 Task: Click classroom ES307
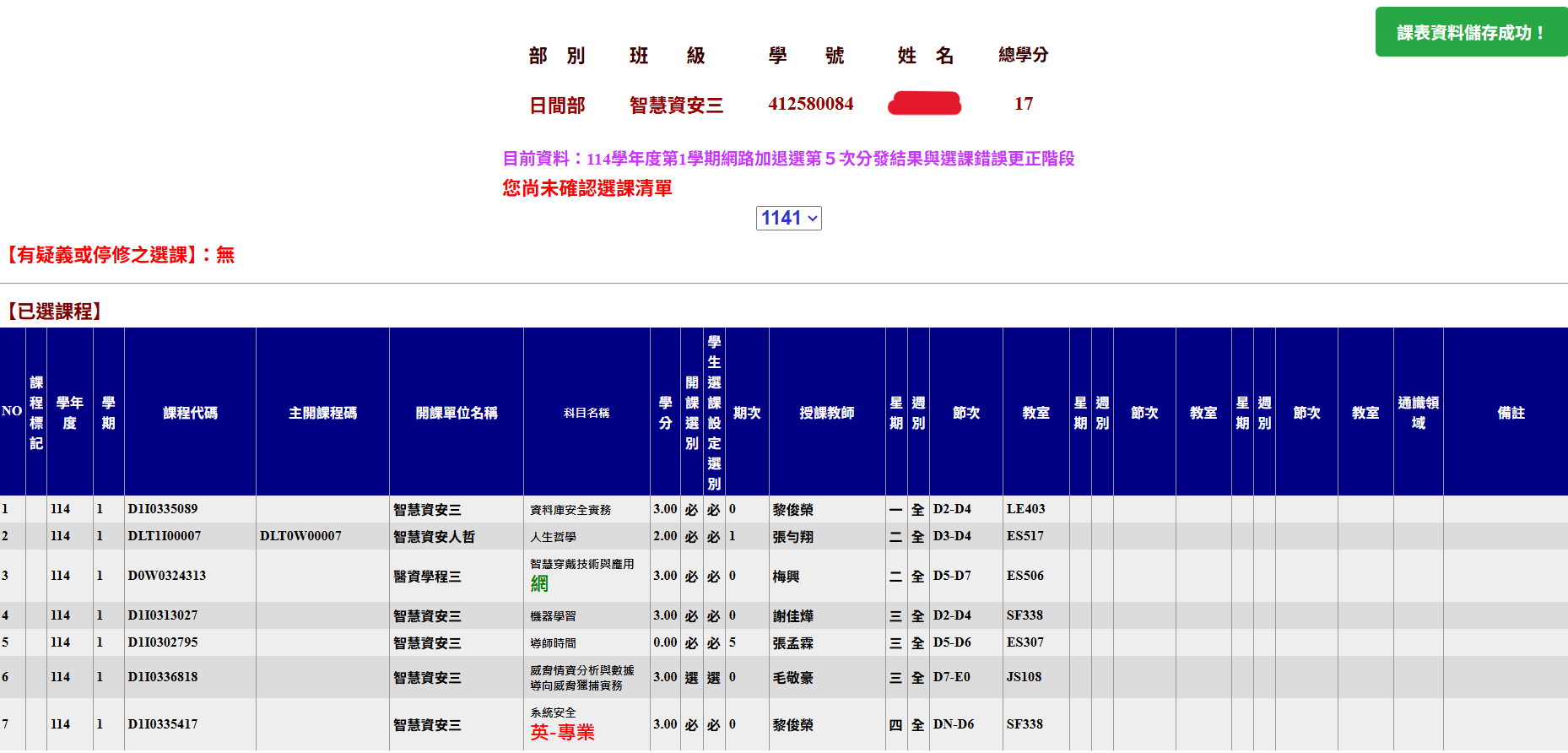tap(1025, 642)
